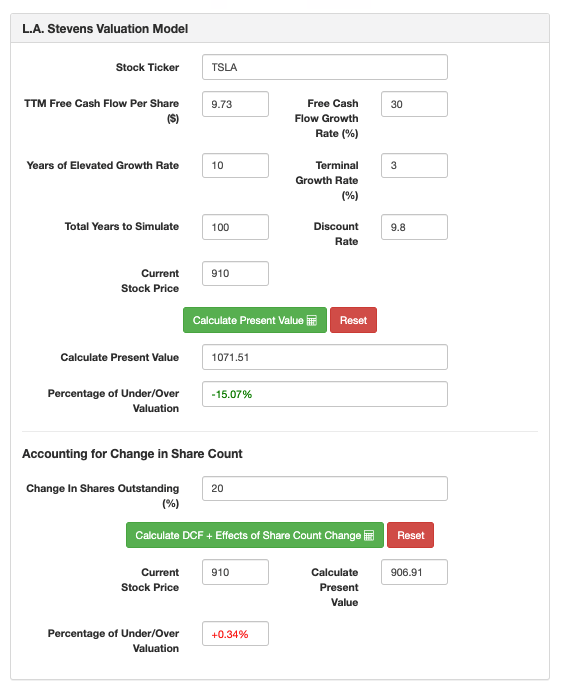Click the lower Current Stock Price field

235,572
